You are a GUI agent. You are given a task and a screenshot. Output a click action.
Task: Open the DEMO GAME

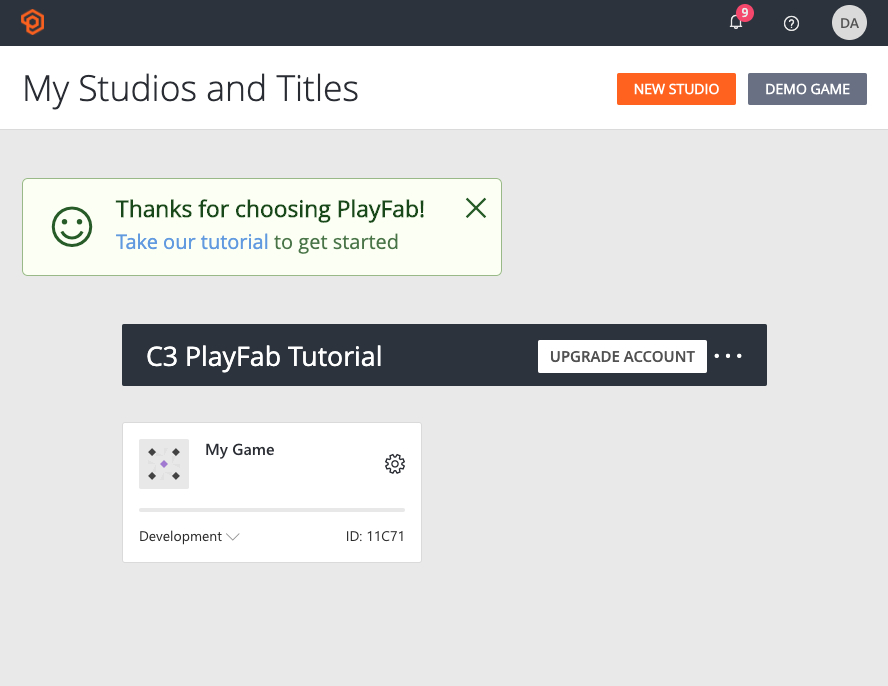[807, 89]
